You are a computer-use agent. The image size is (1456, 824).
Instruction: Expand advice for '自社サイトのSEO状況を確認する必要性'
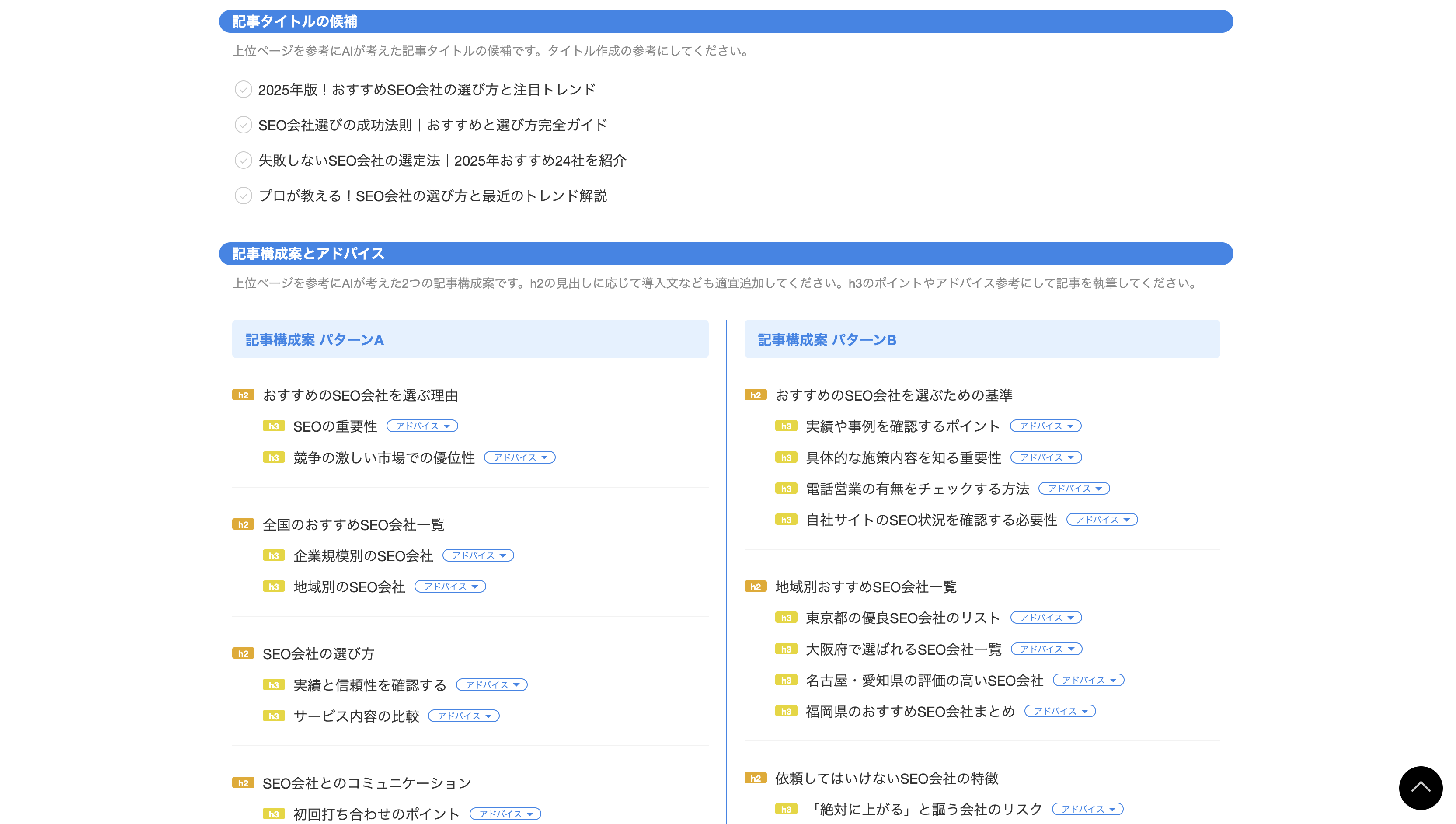[x=1102, y=520]
